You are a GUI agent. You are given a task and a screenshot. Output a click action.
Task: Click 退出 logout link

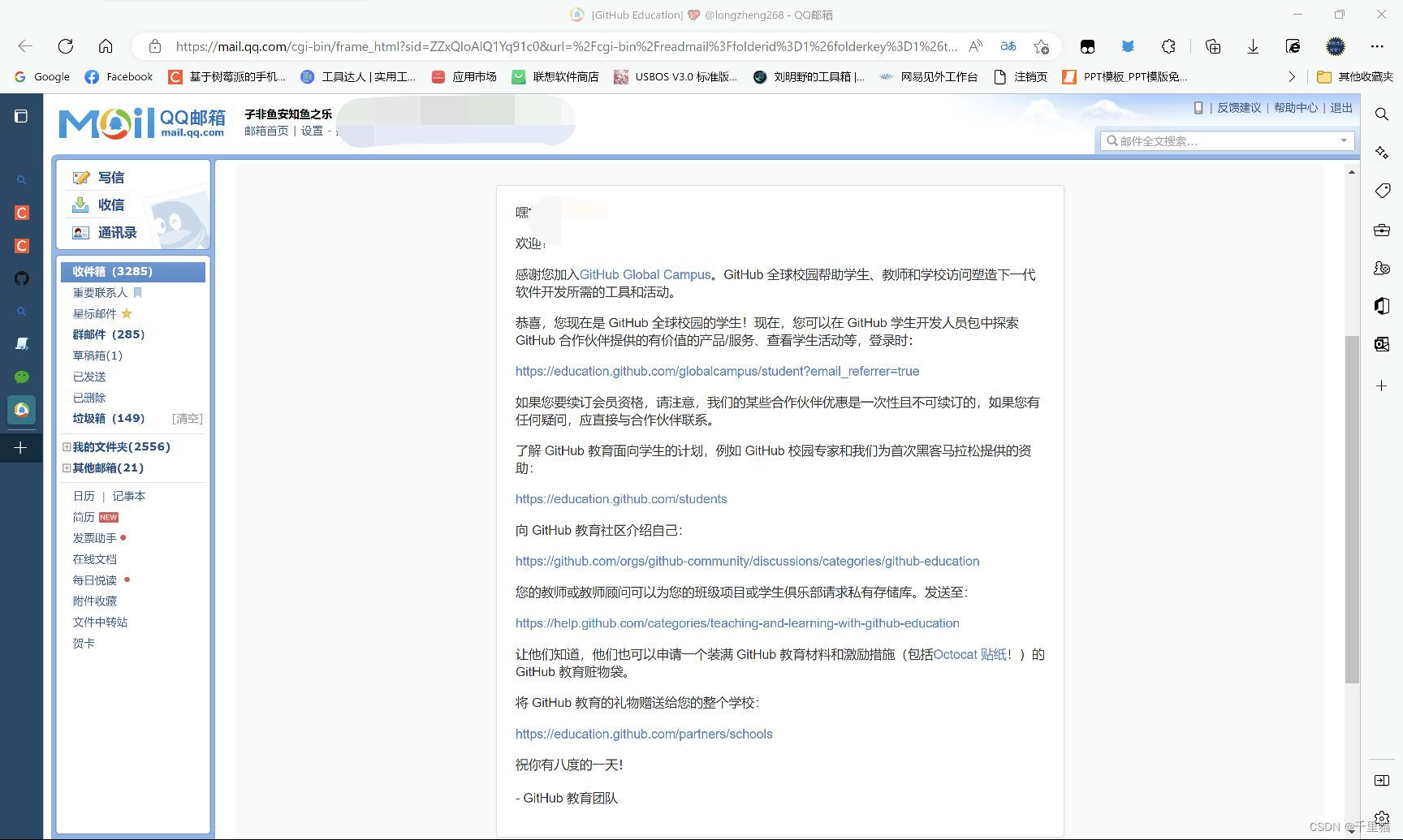pos(1341,107)
